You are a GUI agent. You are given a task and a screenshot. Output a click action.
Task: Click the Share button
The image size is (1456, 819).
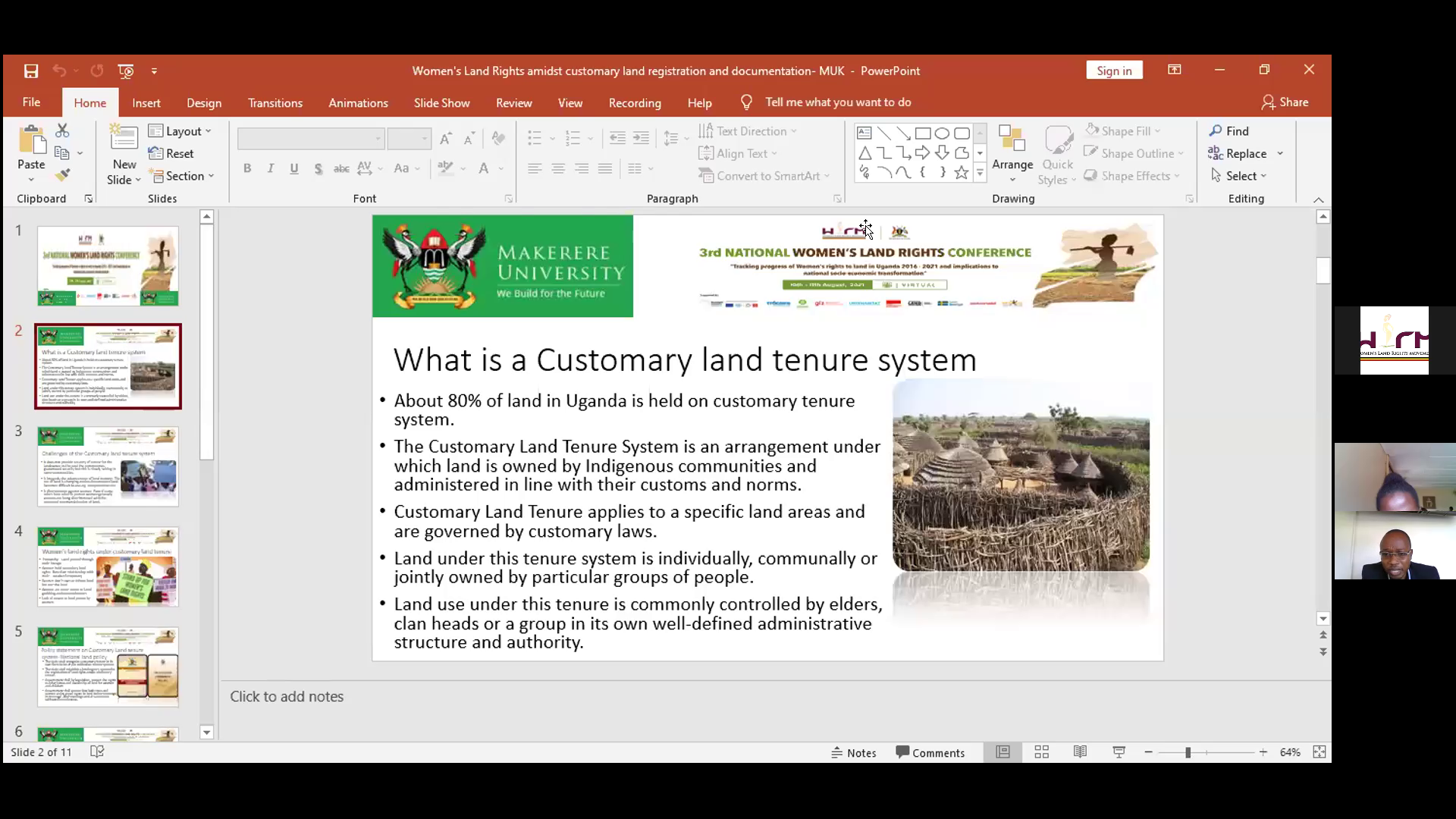point(1285,102)
